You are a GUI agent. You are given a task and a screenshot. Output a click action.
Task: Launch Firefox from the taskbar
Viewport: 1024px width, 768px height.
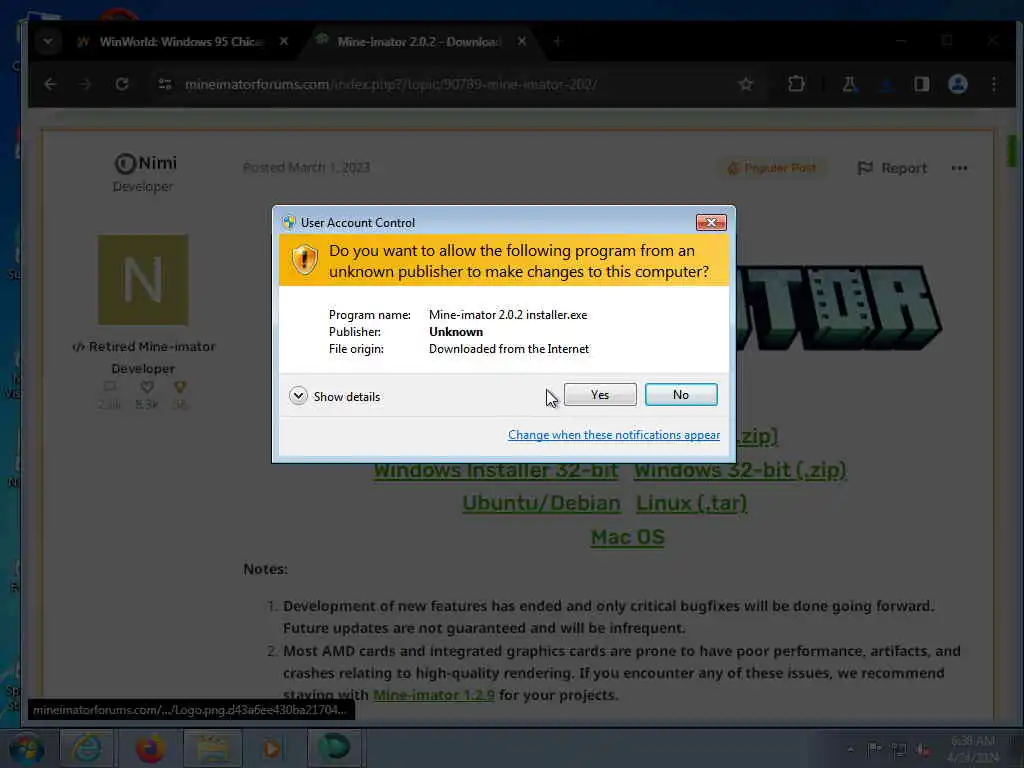(x=150, y=748)
